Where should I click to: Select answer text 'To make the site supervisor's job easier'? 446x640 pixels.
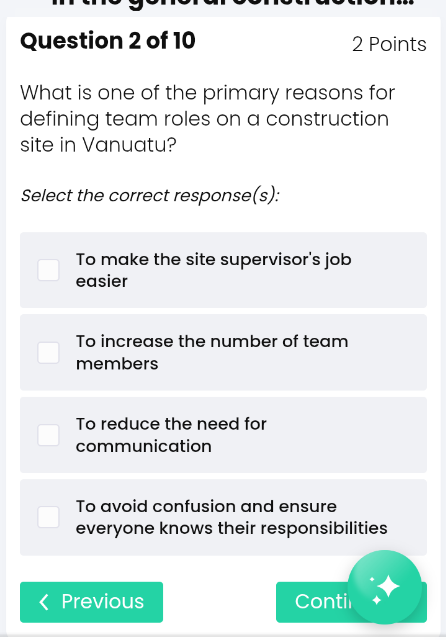[213, 270]
